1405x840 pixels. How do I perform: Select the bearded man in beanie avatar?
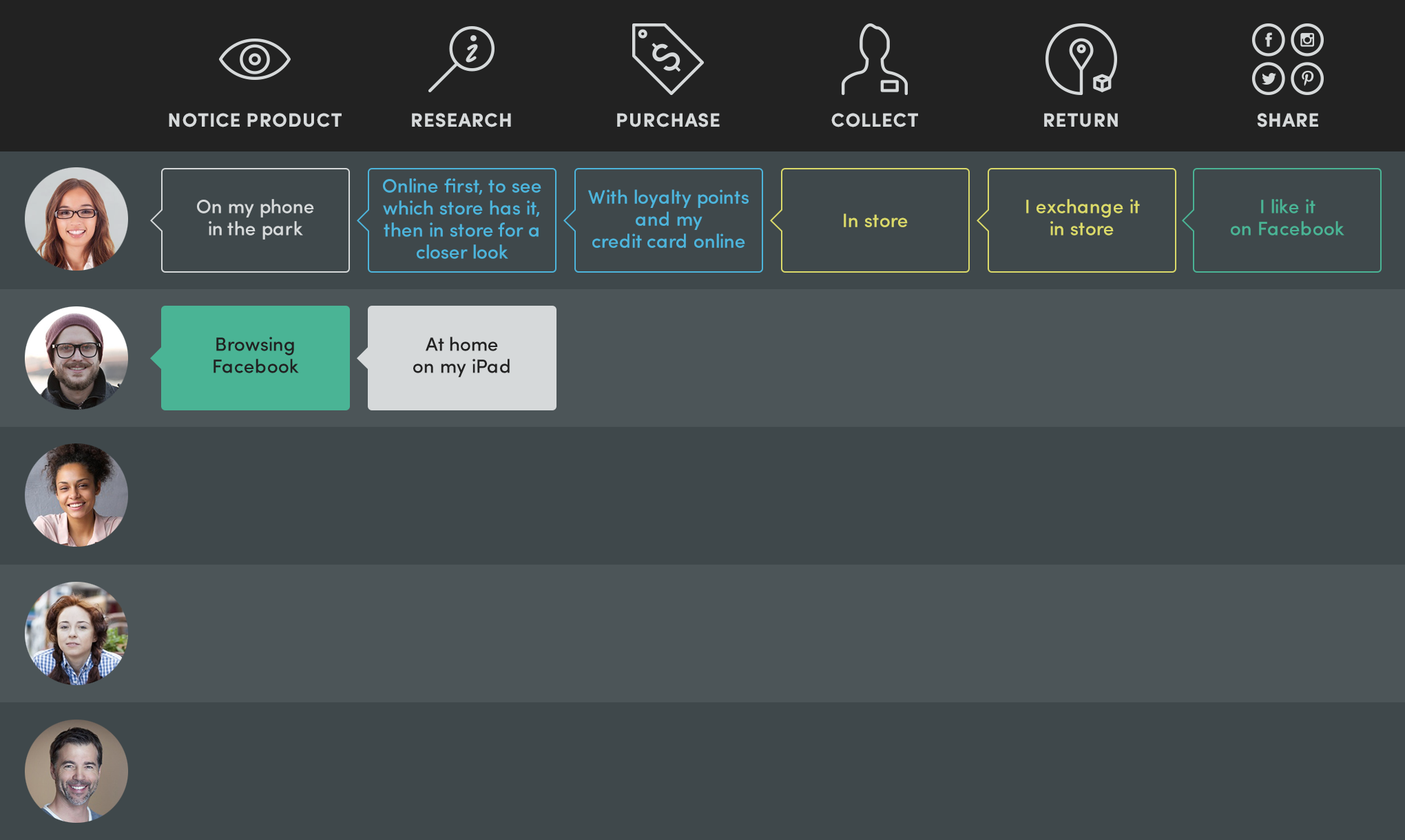(76, 358)
